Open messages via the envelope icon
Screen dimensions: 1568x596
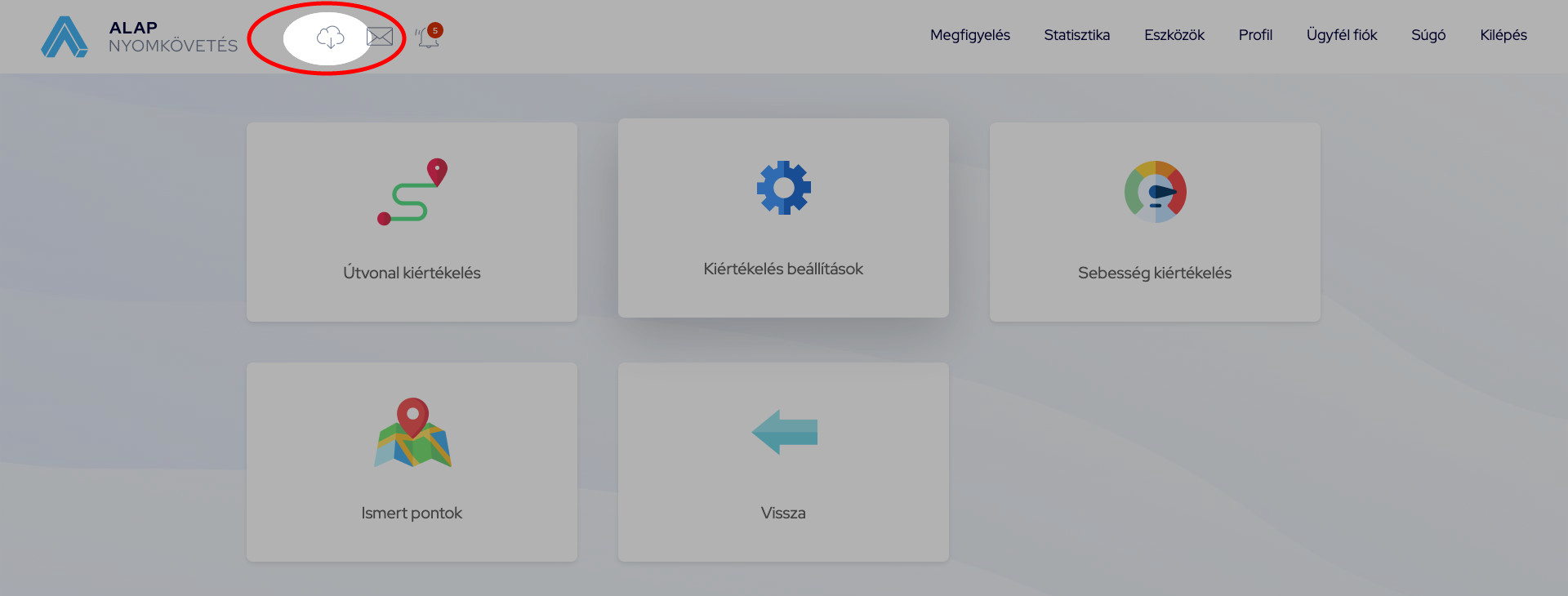[380, 37]
